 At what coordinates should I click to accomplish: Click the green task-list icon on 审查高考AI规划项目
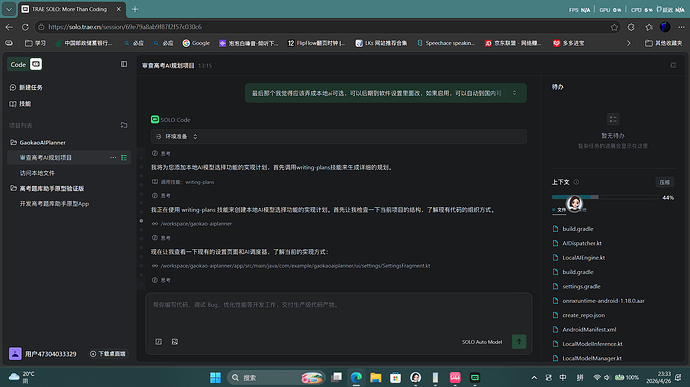point(124,158)
